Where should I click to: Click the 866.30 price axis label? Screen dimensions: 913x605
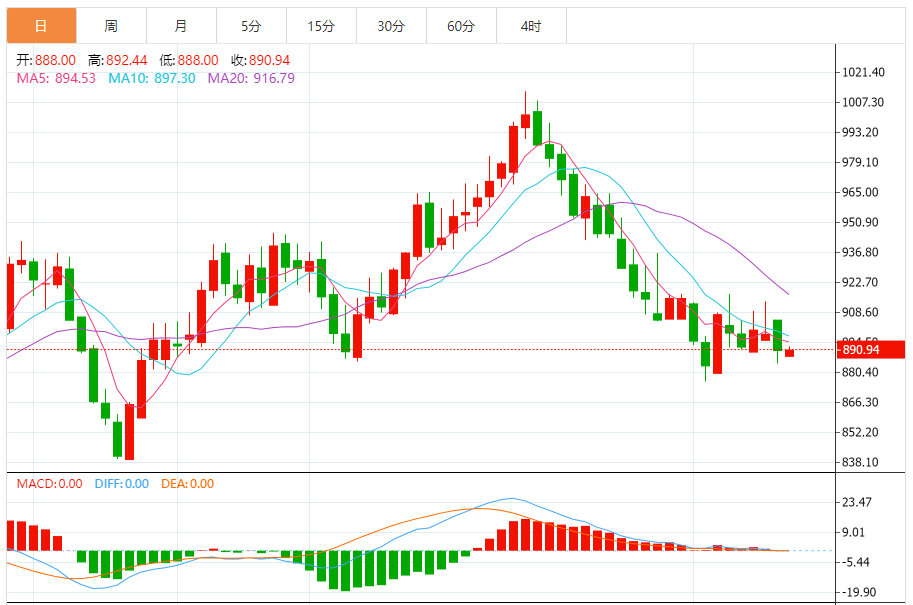pos(861,402)
